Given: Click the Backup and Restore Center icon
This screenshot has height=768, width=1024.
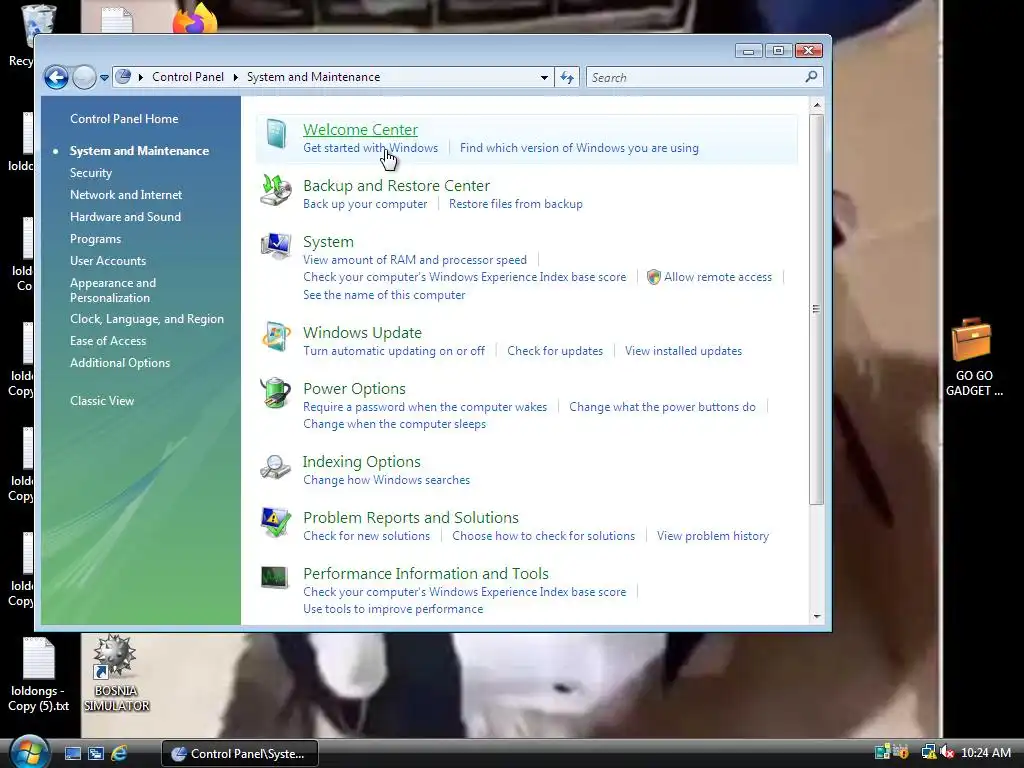Looking at the screenshot, I should coord(276,190).
